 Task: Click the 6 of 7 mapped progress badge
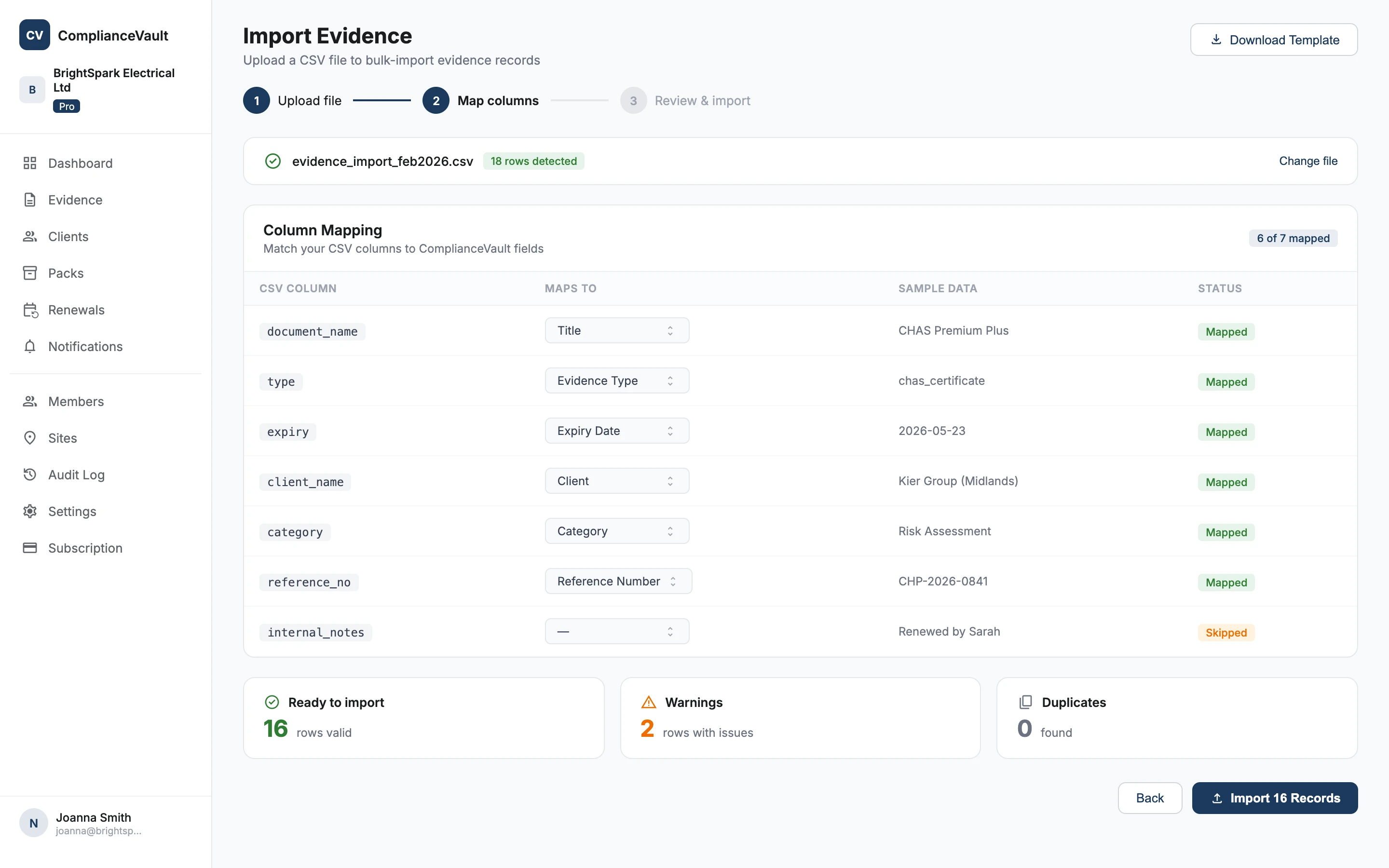pyautogui.click(x=1293, y=238)
